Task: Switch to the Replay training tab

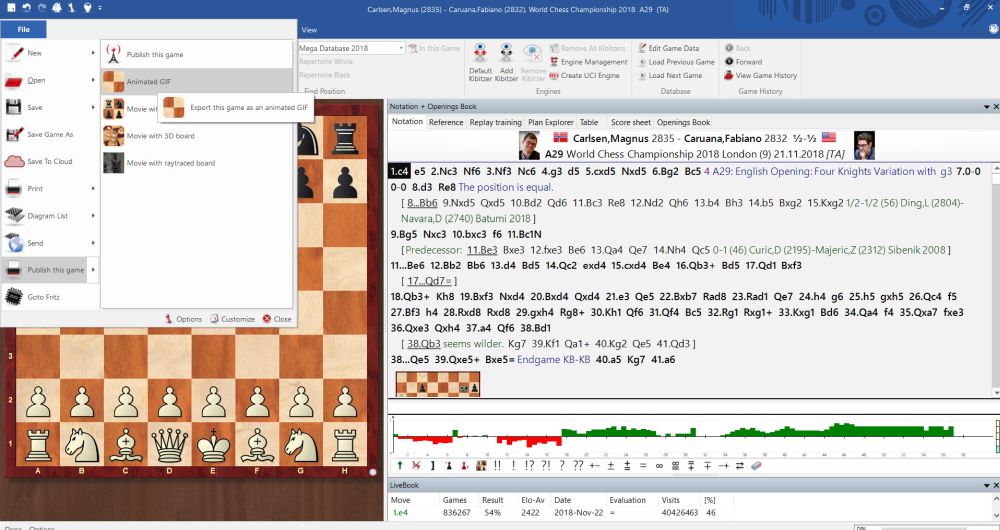Action: click(x=495, y=122)
